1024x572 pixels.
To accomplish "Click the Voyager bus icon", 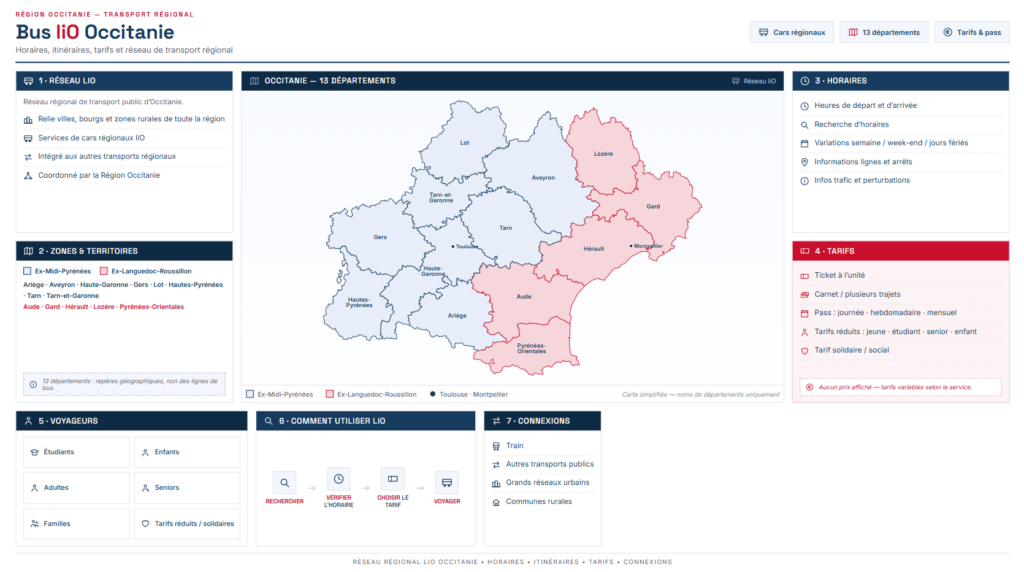I will click(447, 483).
